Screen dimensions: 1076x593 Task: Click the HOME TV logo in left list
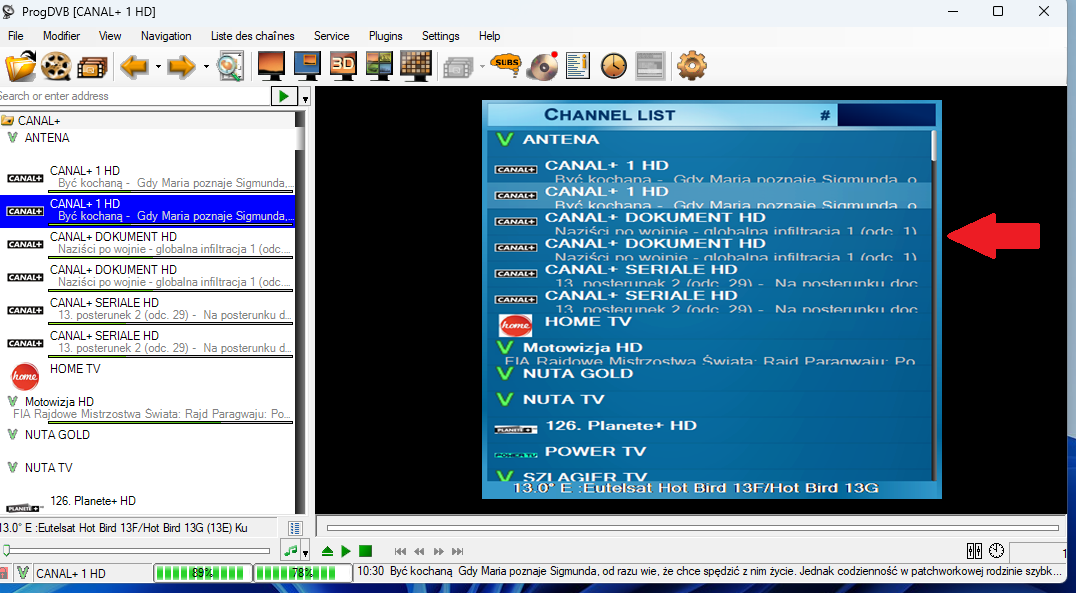(x=25, y=377)
